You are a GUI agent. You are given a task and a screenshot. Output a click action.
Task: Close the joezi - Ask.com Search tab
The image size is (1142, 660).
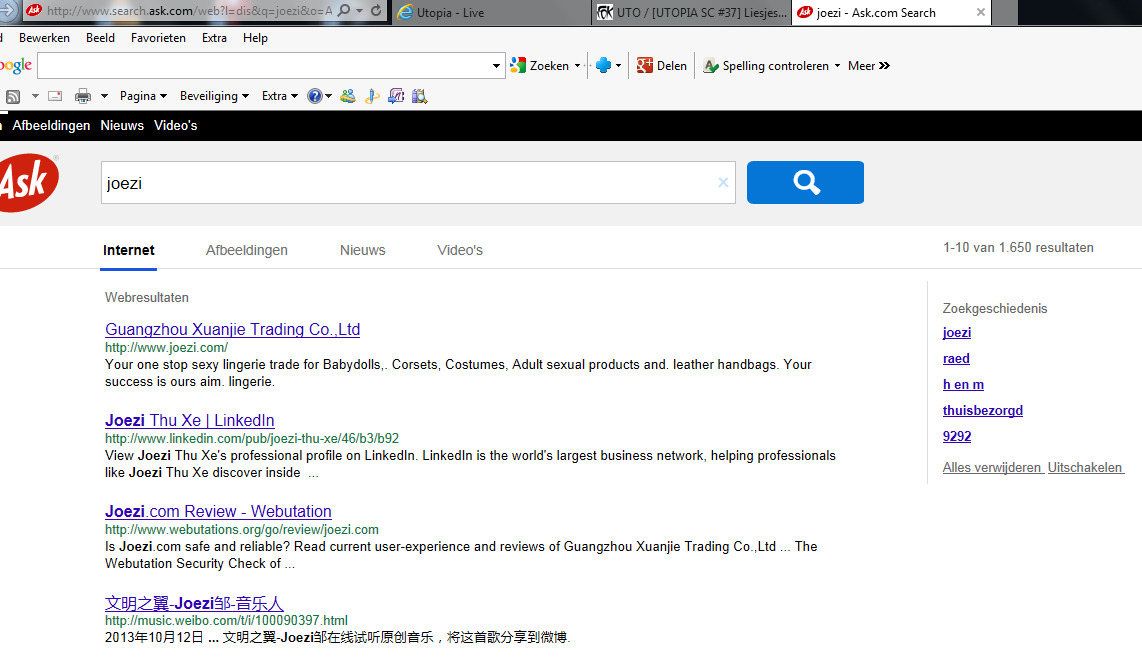click(980, 12)
